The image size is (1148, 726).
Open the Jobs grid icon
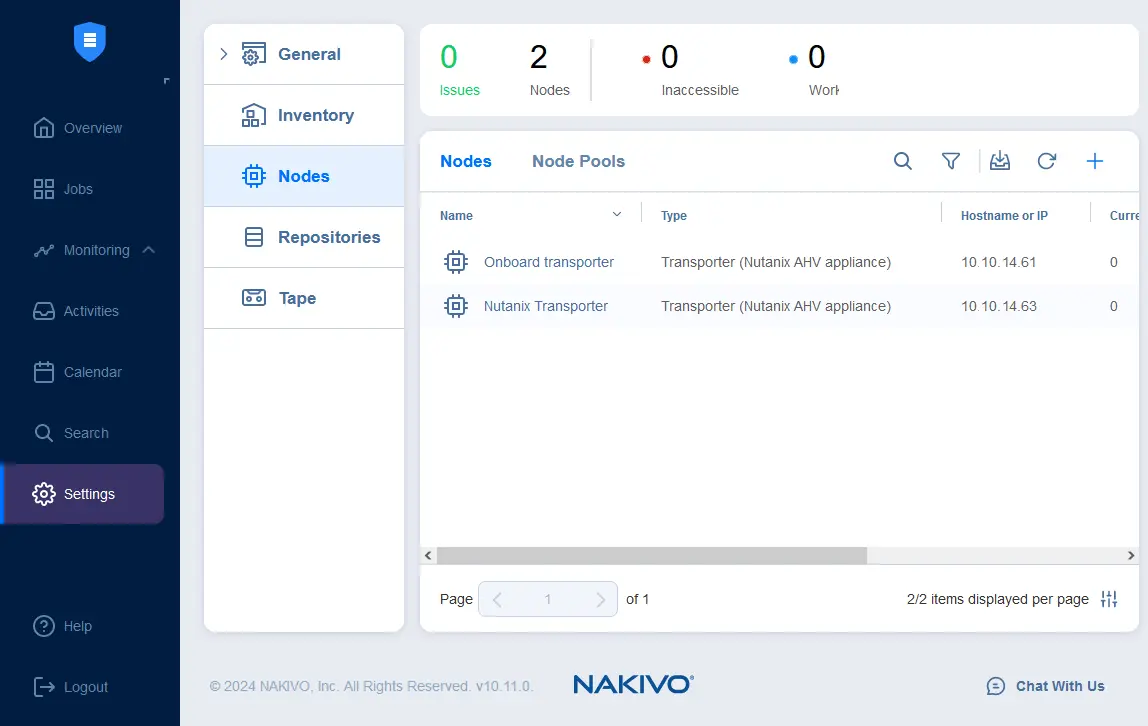44,189
